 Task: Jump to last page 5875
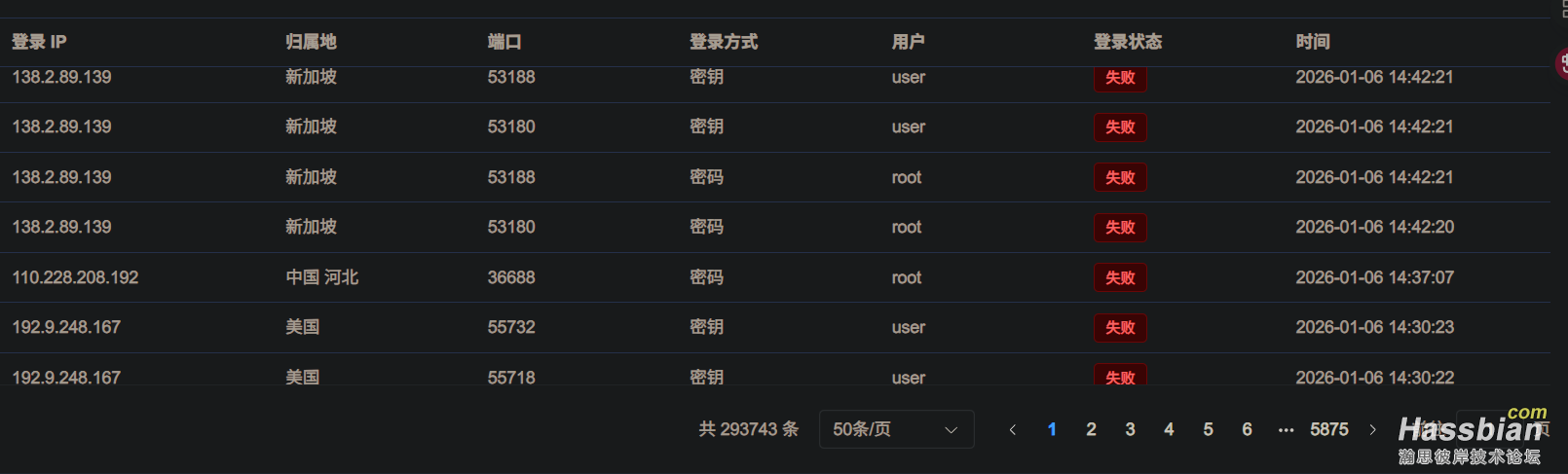click(x=1328, y=429)
